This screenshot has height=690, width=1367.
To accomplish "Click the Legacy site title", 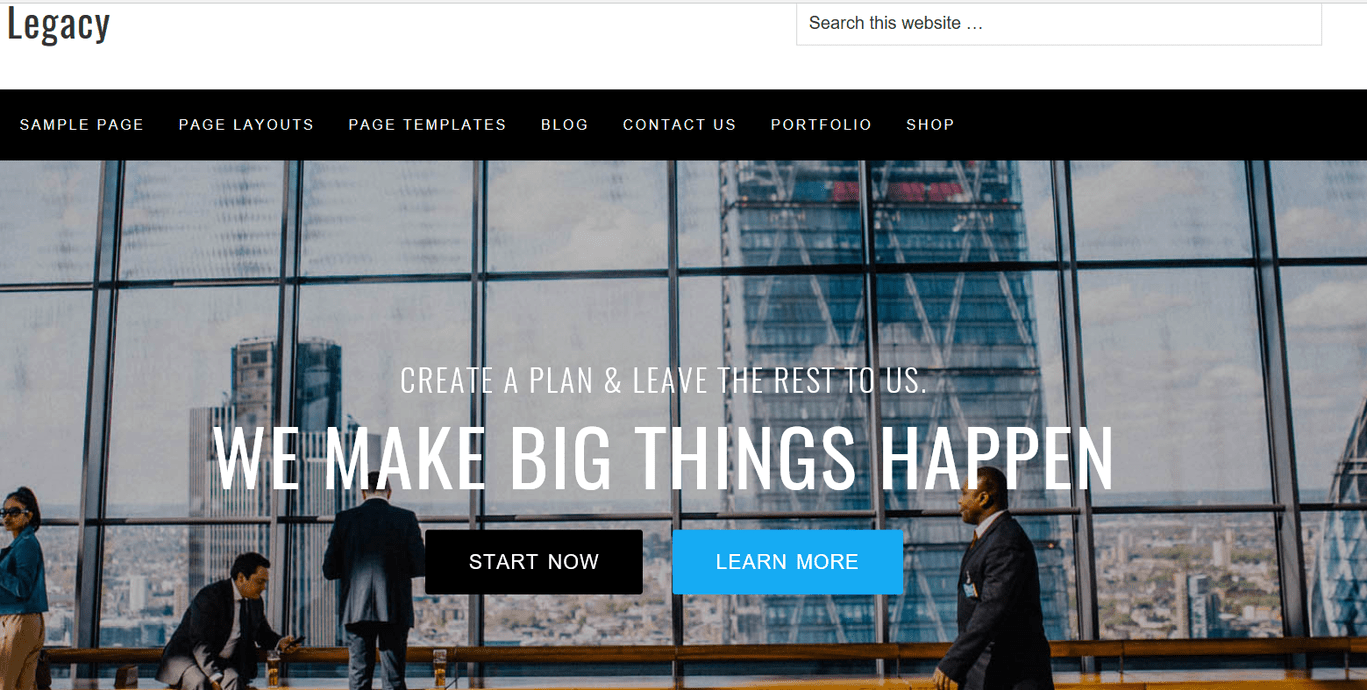I will (58, 24).
